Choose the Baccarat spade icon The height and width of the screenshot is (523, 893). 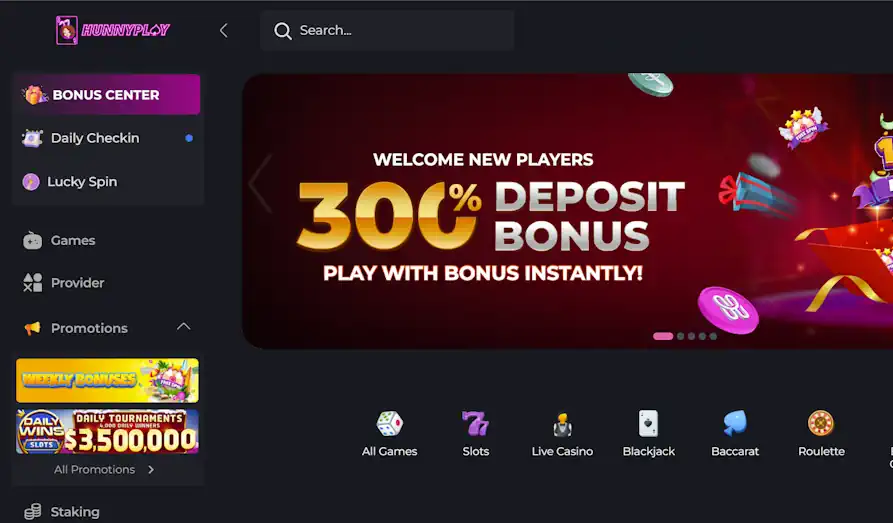(x=735, y=423)
